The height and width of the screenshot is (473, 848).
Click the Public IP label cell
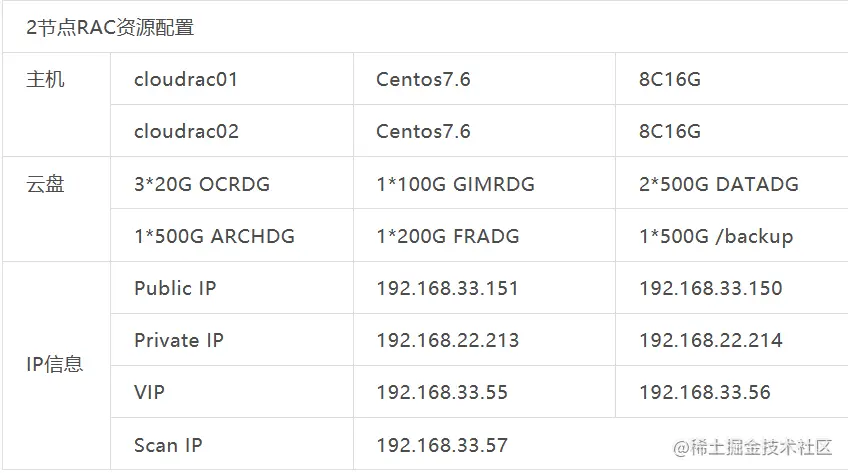click(x=232, y=288)
